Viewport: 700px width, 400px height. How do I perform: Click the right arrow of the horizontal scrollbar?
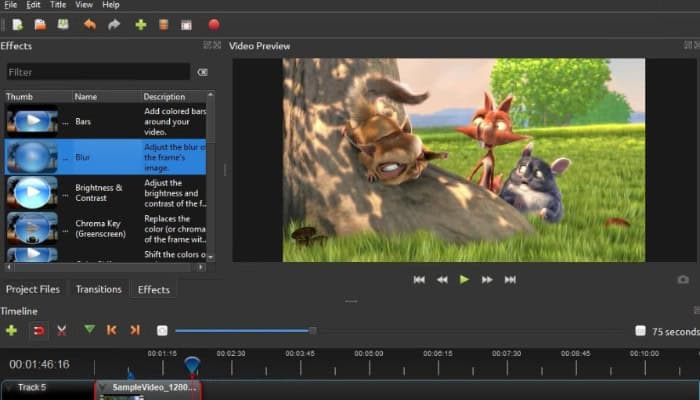pos(201,267)
